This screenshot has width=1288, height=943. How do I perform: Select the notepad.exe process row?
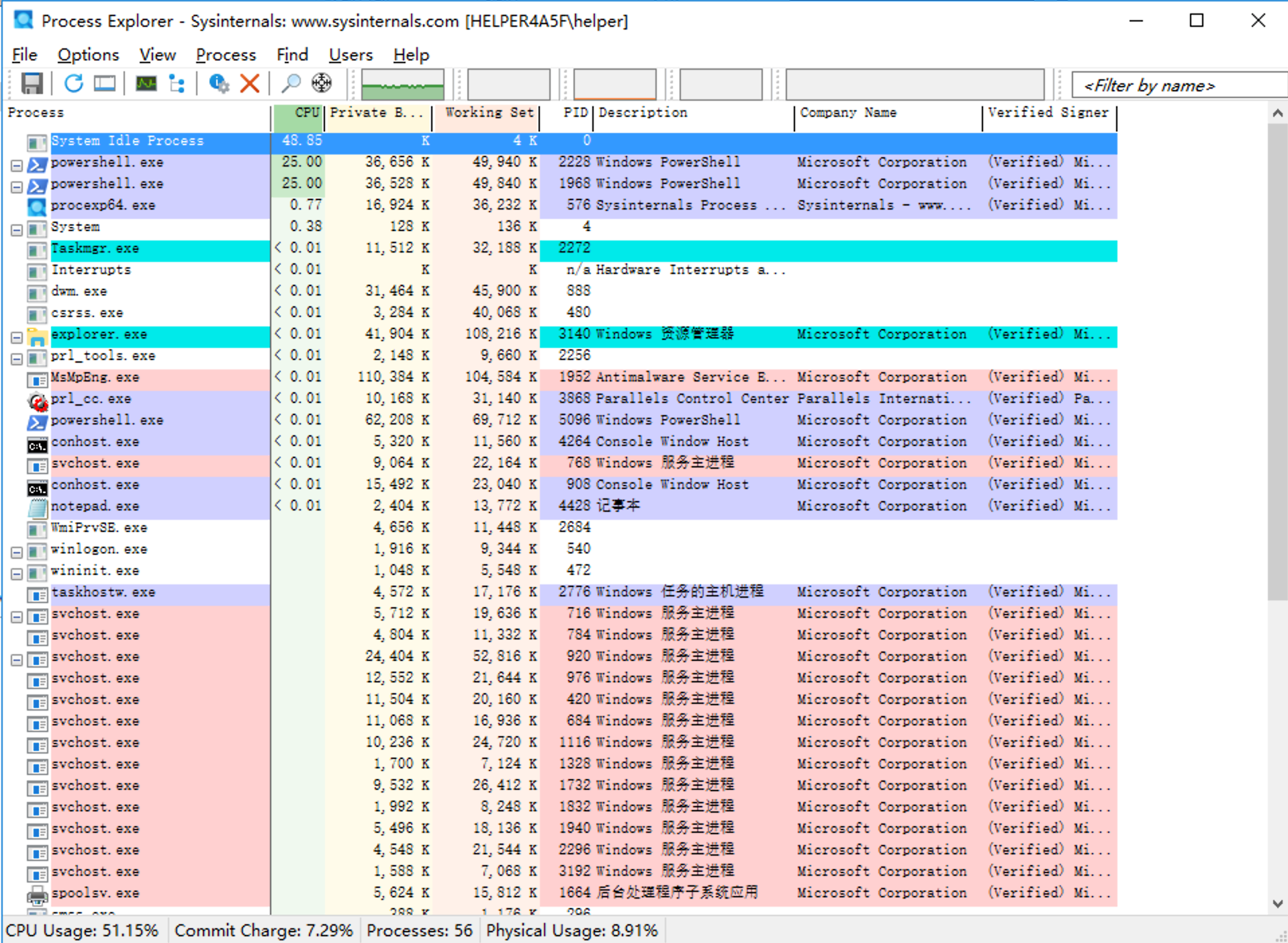[95, 506]
